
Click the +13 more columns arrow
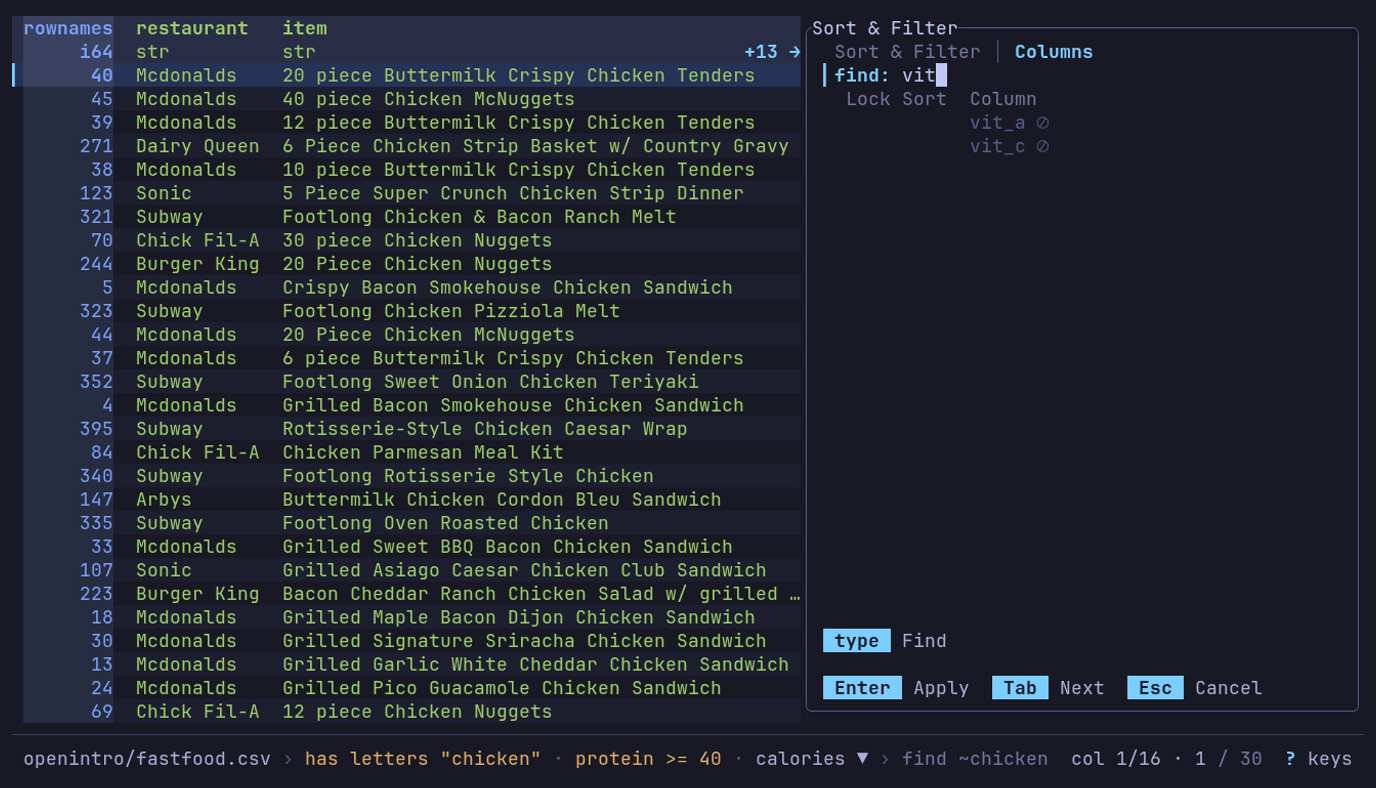point(772,52)
